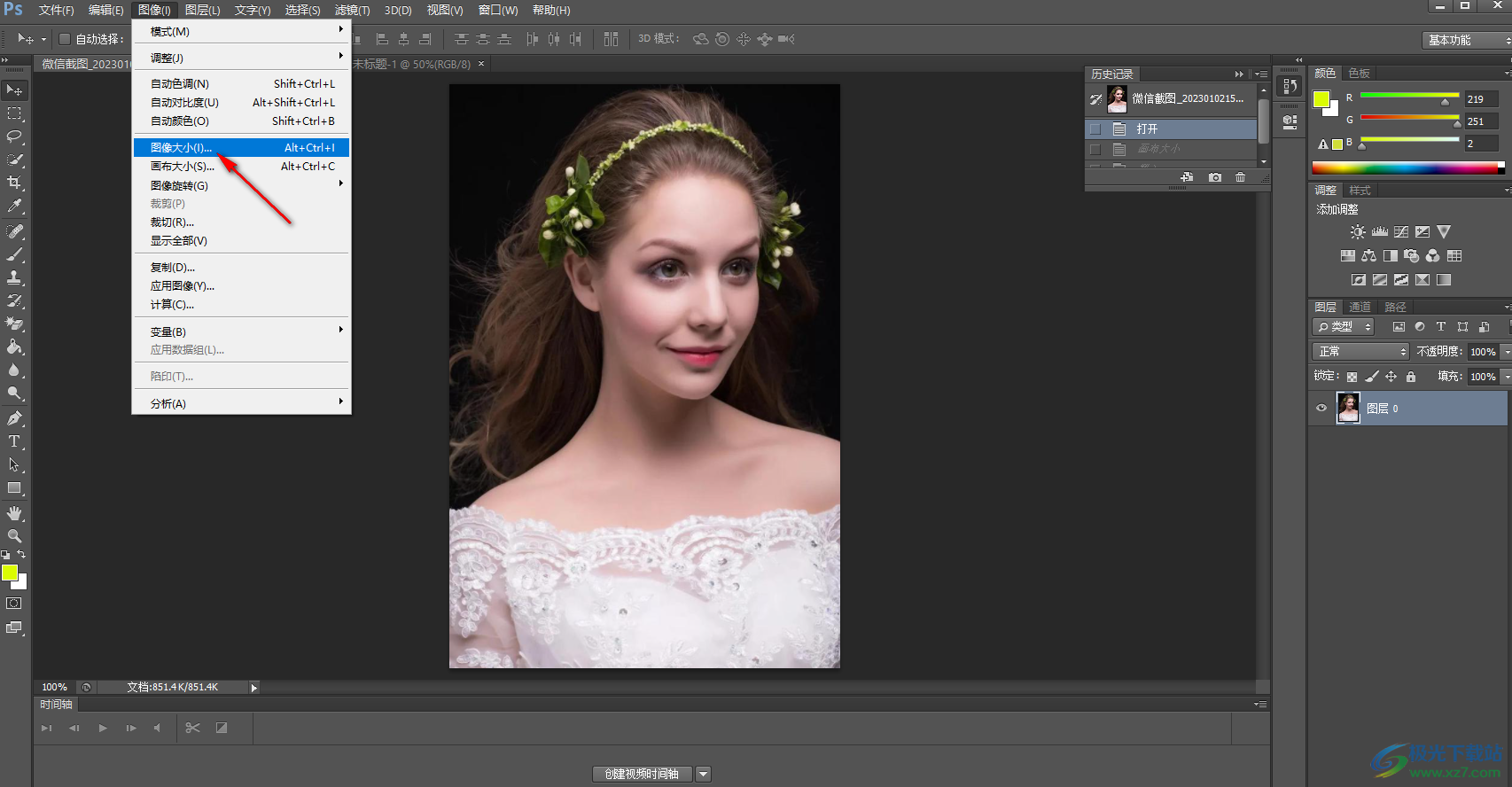The image size is (1512, 787).
Task: Choose 画布大小(S)... from the menu
Action: click(242, 167)
